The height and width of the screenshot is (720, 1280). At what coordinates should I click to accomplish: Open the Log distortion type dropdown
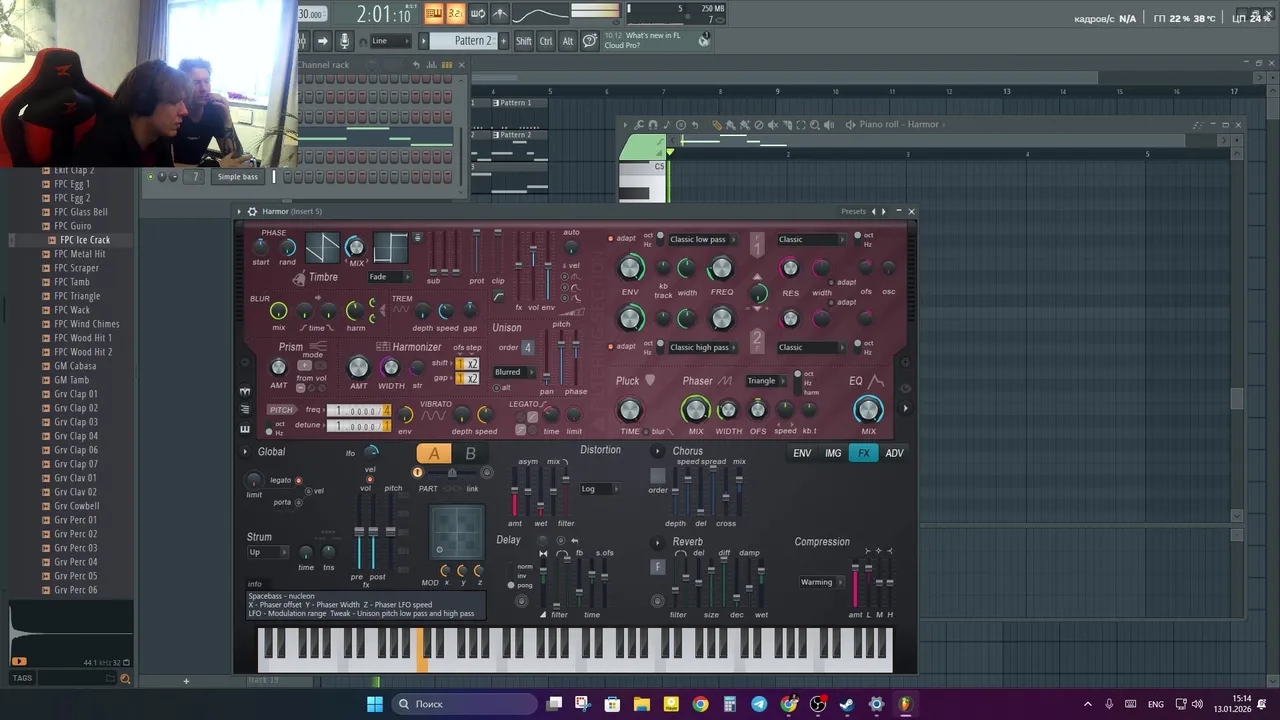coord(599,489)
